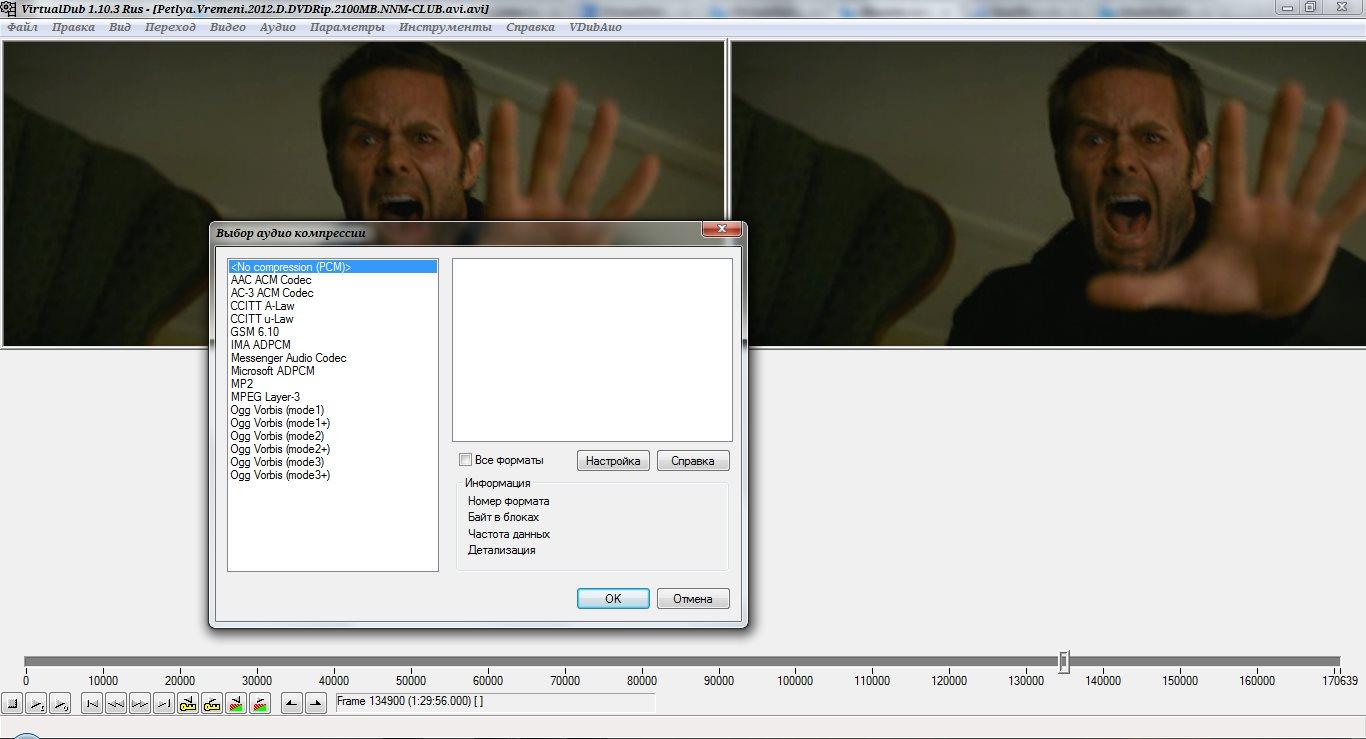Enable the 'Все форматы' checkbox

click(x=465, y=460)
